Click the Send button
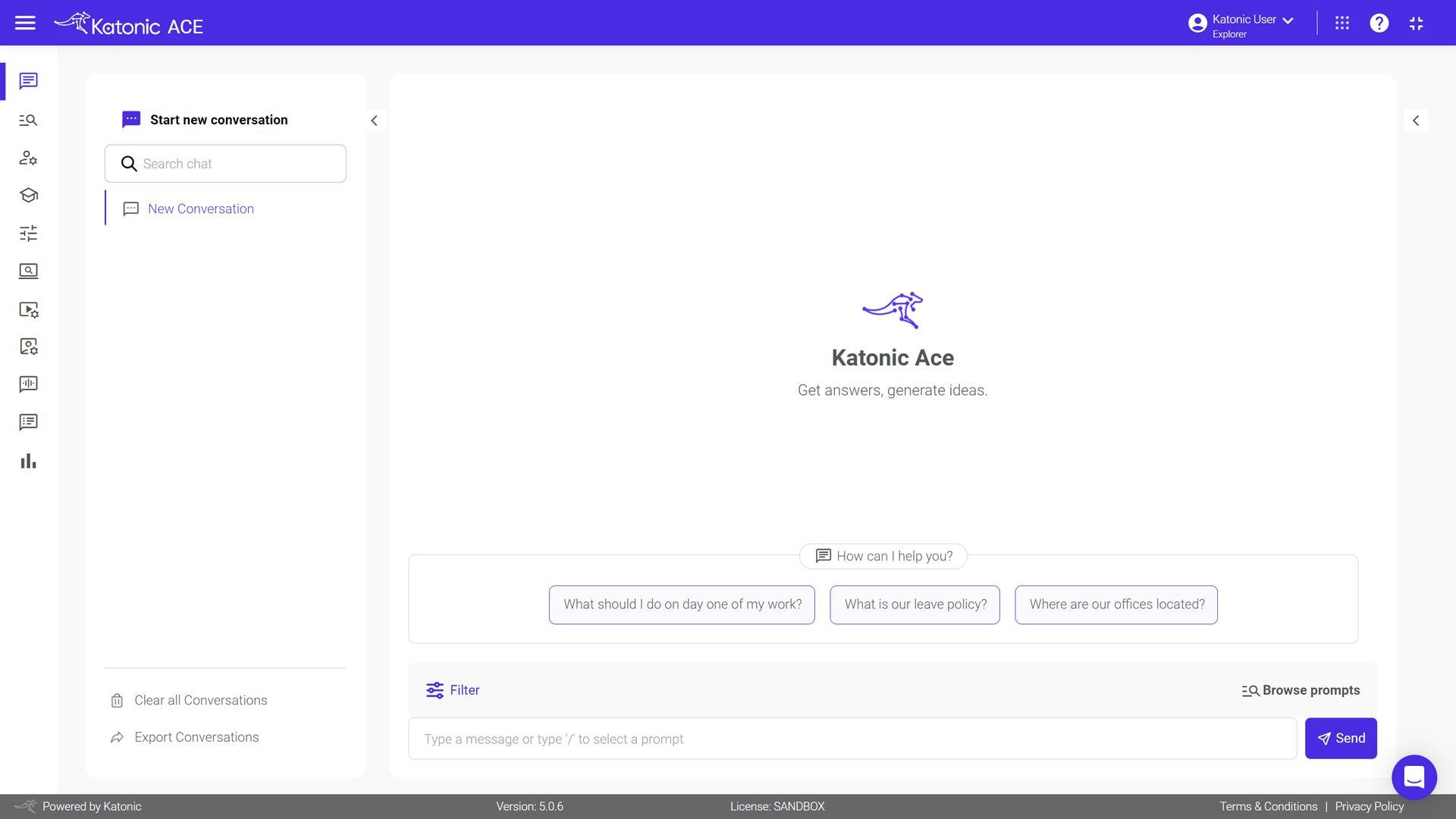The height and width of the screenshot is (819, 1456). 1340,739
